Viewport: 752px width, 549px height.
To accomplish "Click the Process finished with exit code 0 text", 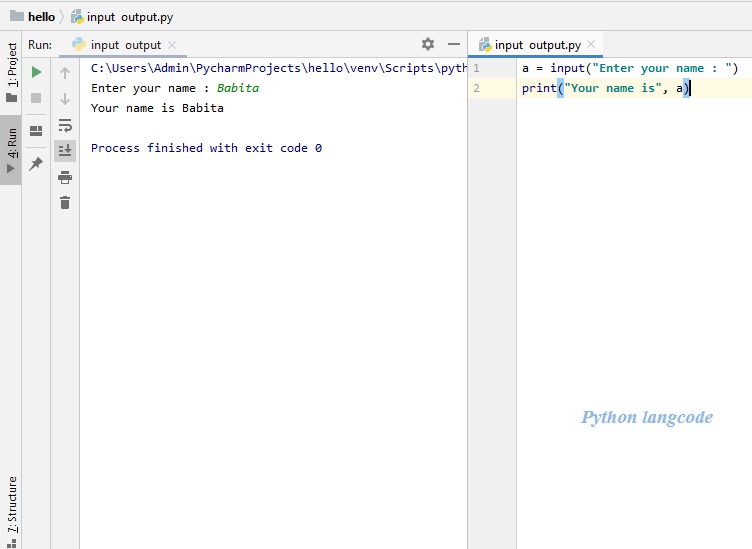I will [x=207, y=148].
